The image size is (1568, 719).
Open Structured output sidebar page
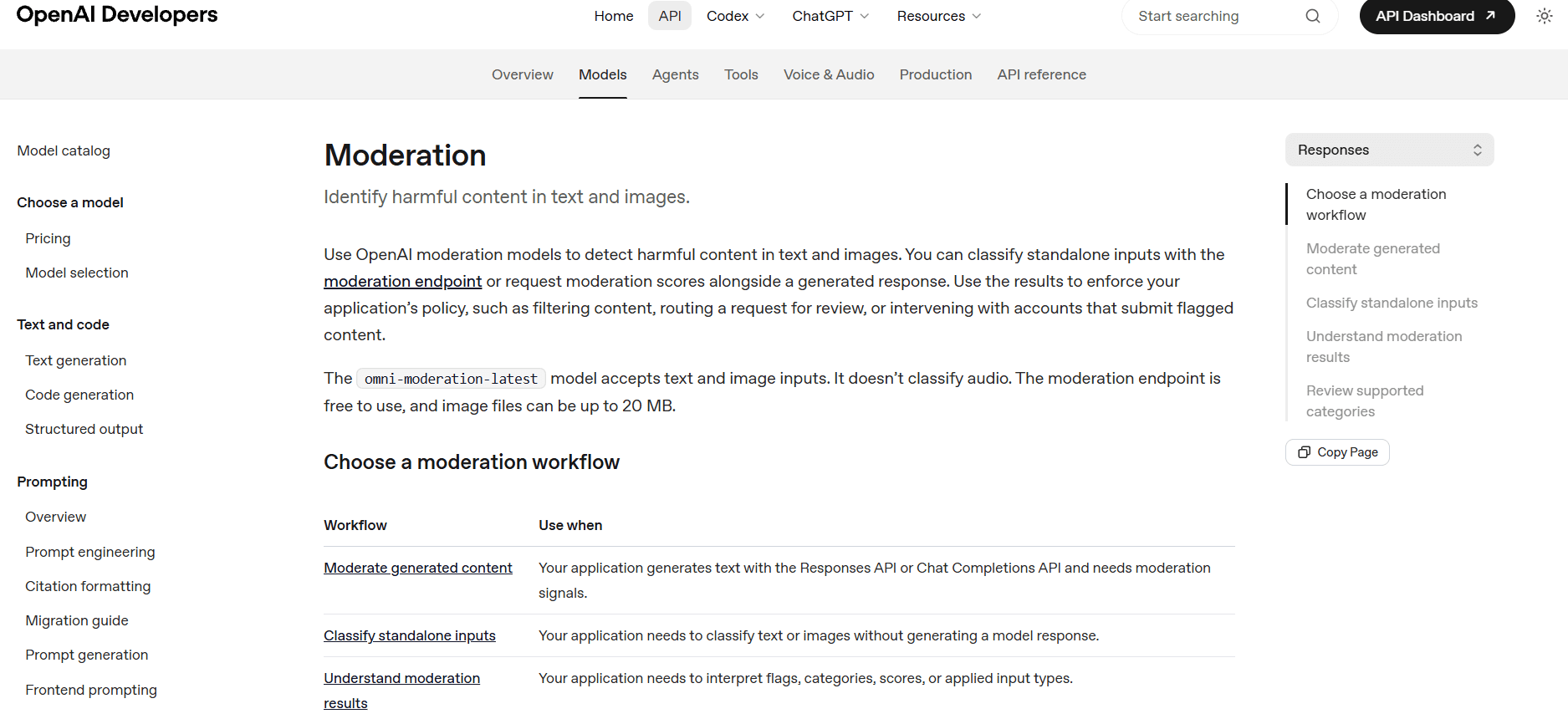pyautogui.click(x=84, y=429)
